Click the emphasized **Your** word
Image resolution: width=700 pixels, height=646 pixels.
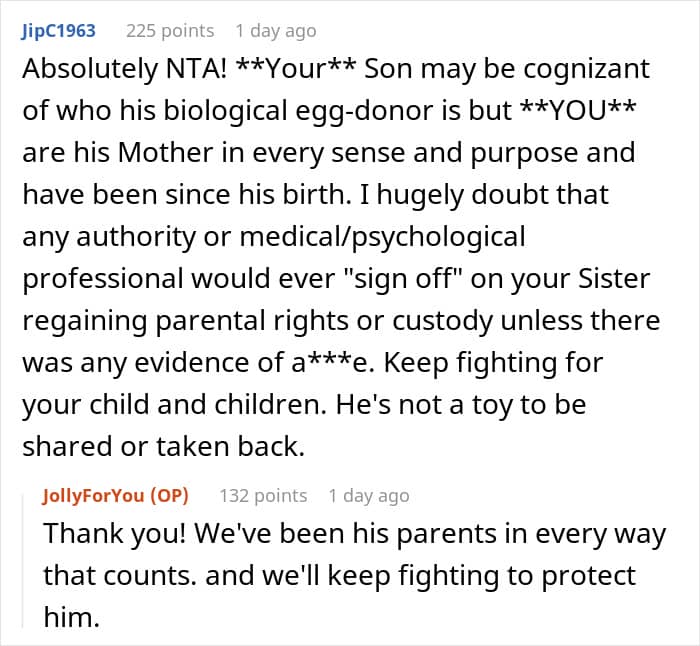296,69
